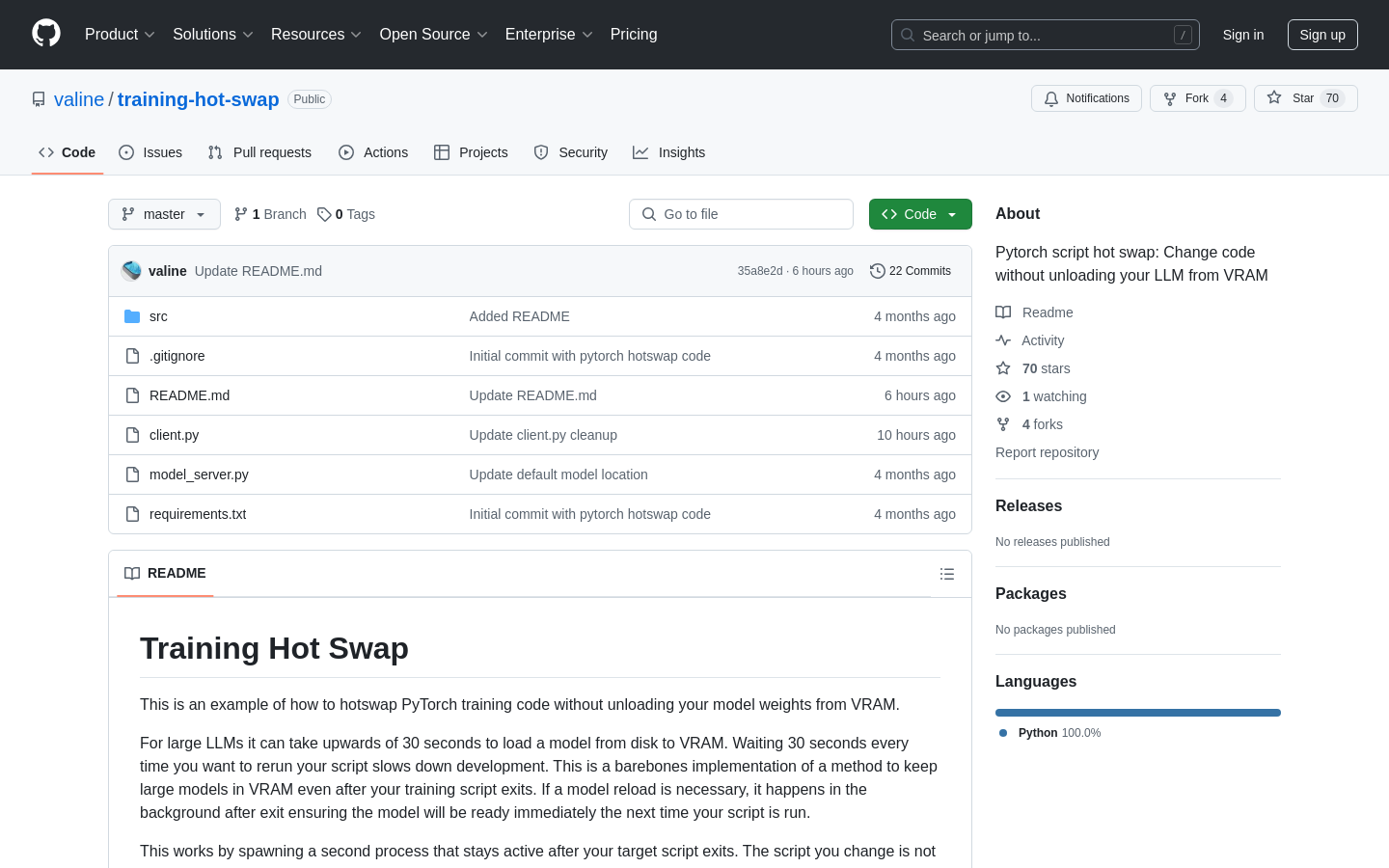
Task: View the 4 forks list
Action: pyautogui.click(x=1029, y=424)
